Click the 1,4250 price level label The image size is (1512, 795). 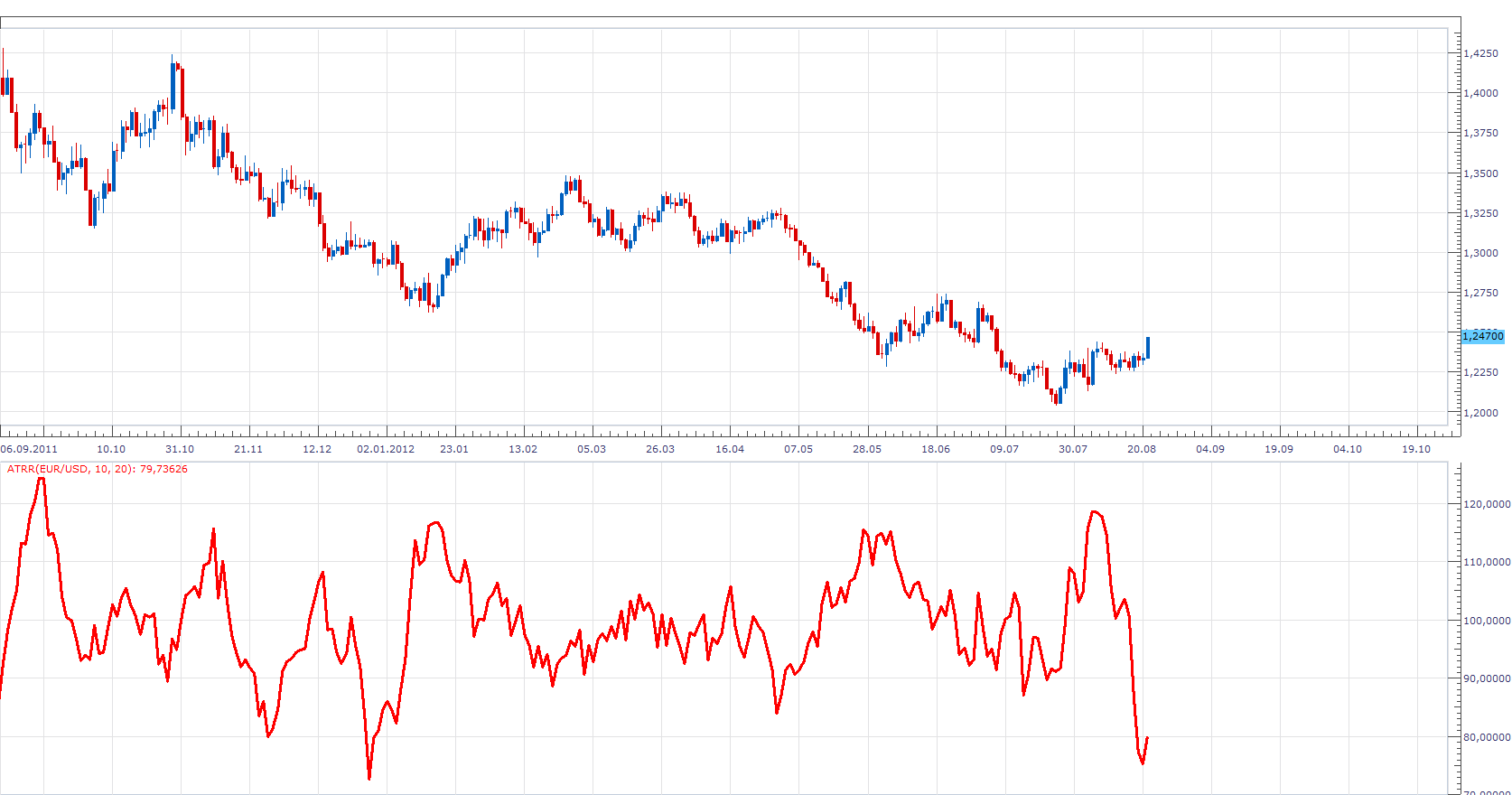(1481, 53)
